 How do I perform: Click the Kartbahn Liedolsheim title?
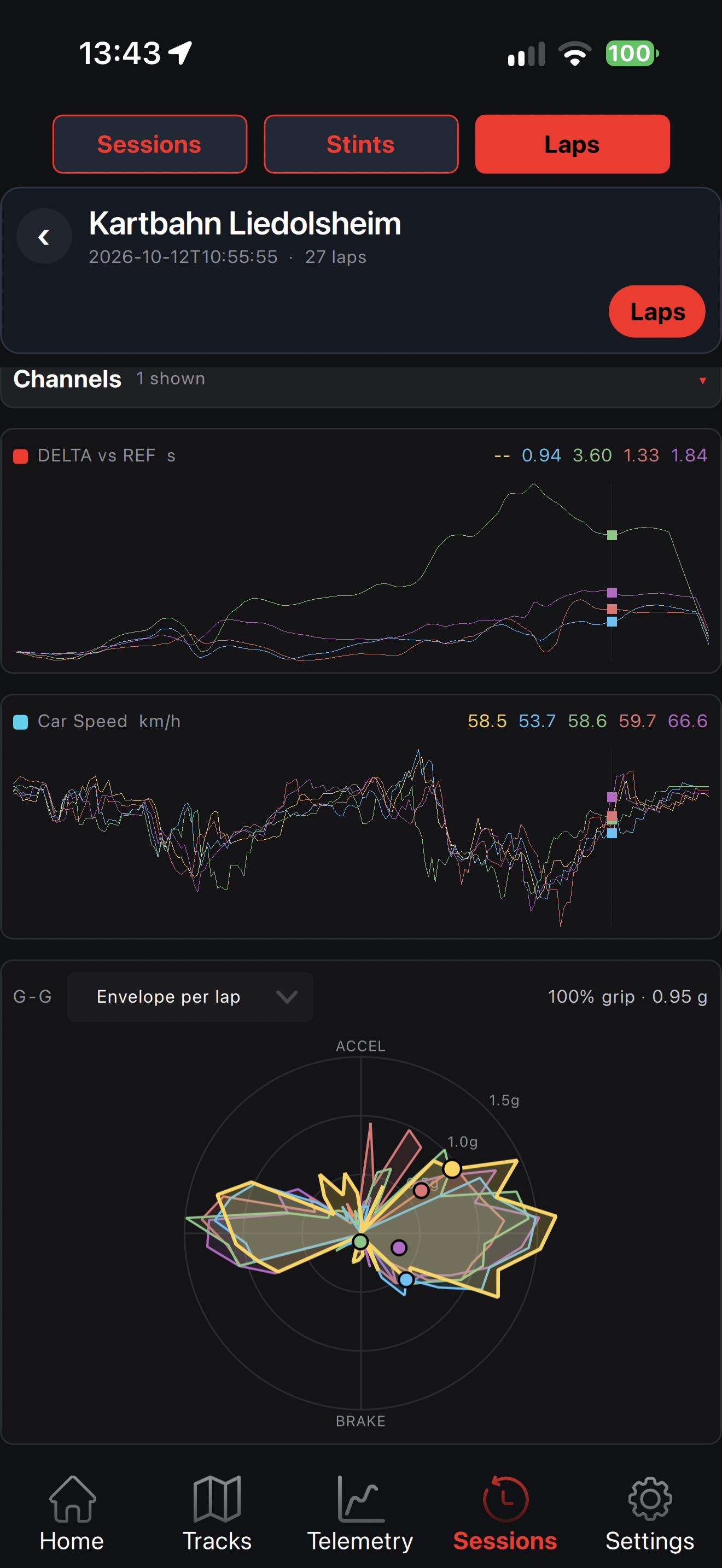(x=244, y=224)
